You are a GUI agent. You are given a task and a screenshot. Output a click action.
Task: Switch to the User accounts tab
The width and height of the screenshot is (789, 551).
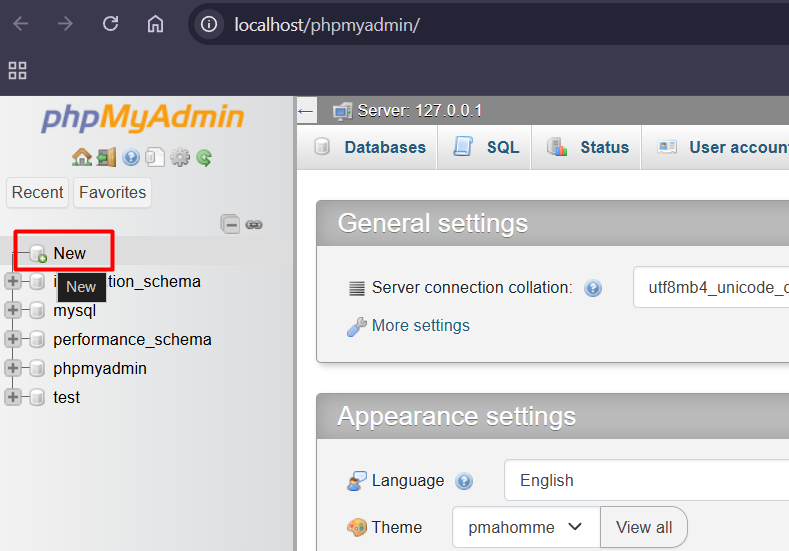tap(716, 147)
